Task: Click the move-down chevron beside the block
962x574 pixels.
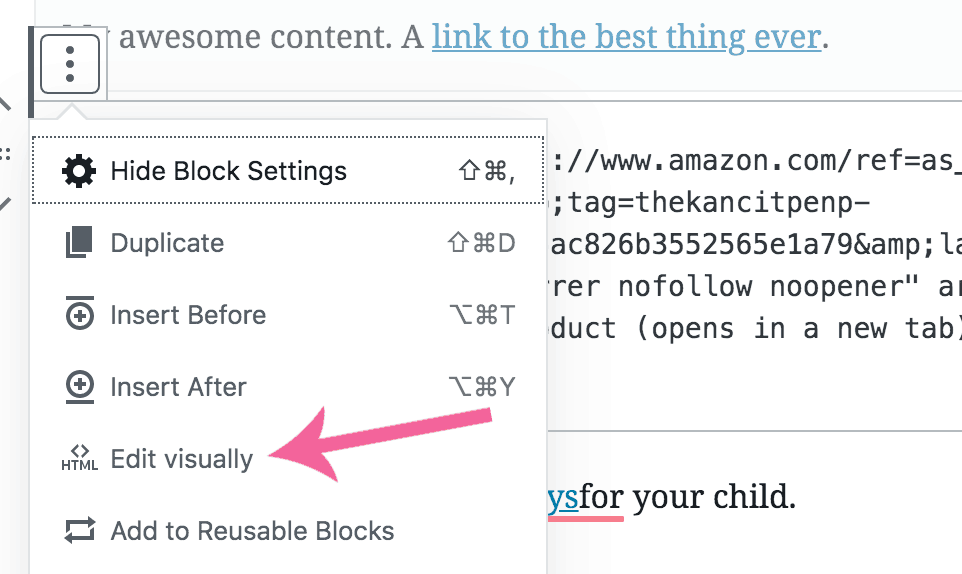Action: tap(5, 204)
